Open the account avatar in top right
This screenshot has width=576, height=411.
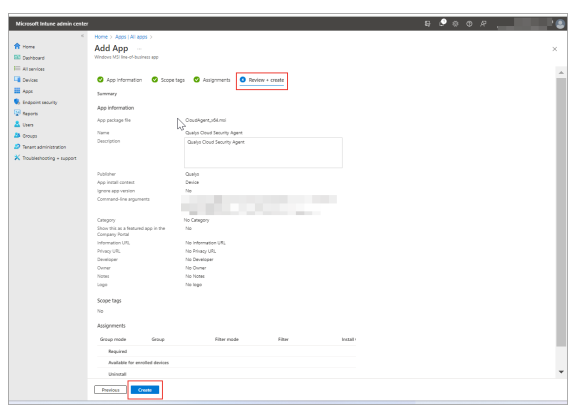tap(560, 24)
